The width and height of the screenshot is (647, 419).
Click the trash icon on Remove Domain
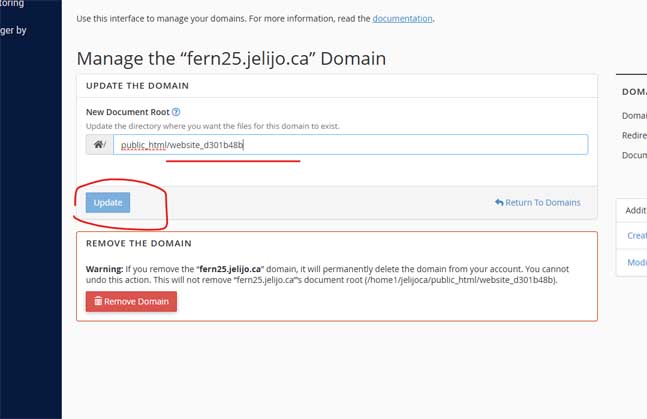(x=98, y=301)
